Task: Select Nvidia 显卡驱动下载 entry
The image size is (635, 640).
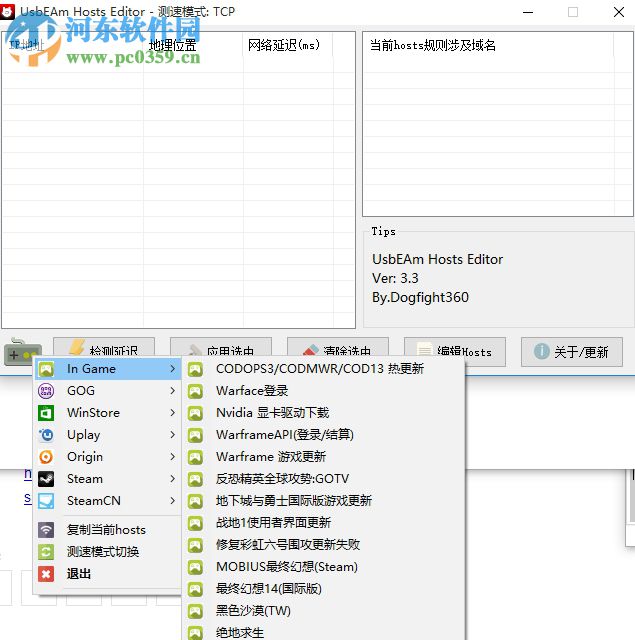Action: (323, 413)
